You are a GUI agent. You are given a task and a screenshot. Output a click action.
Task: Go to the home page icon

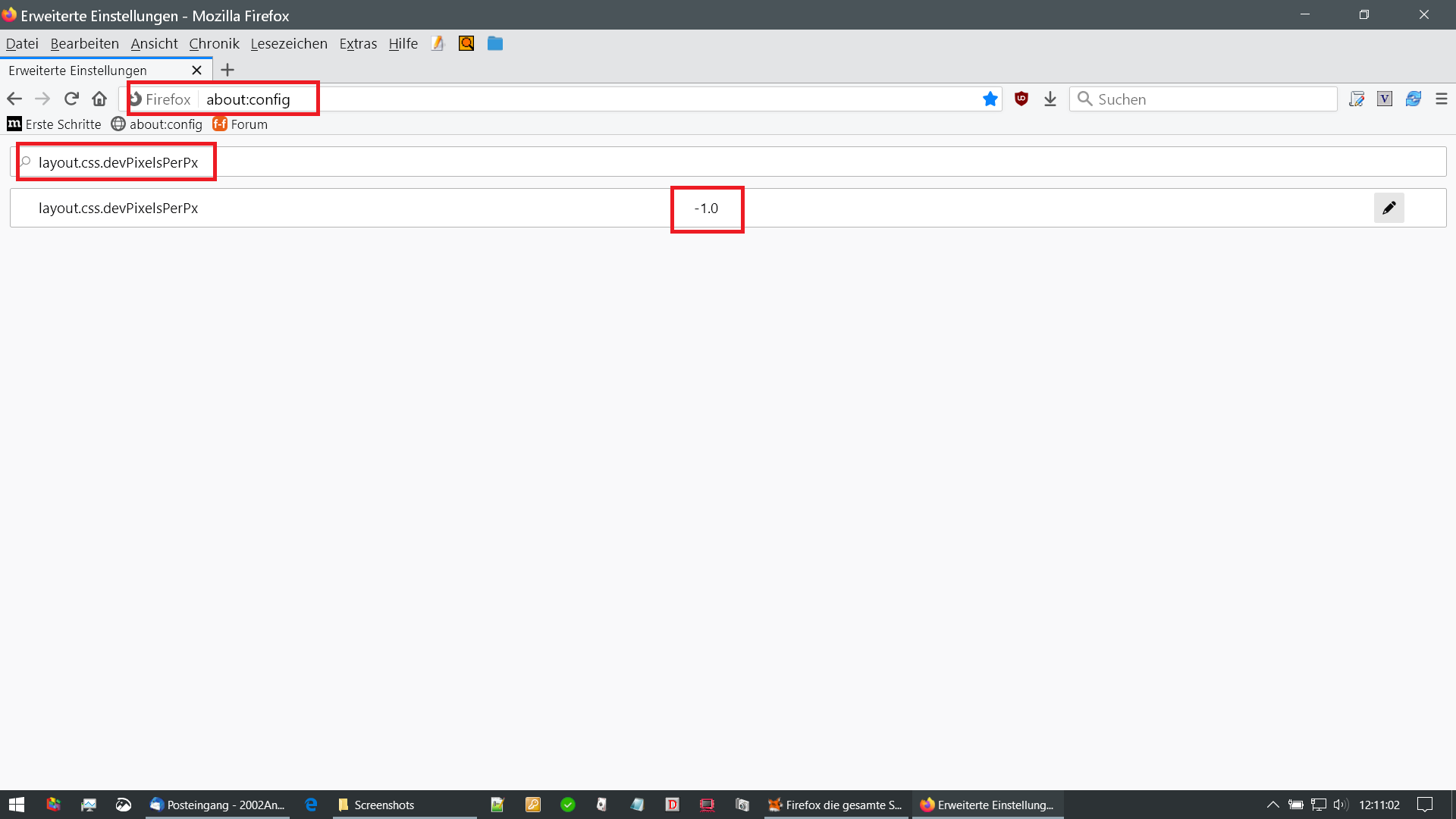[x=99, y=99]
